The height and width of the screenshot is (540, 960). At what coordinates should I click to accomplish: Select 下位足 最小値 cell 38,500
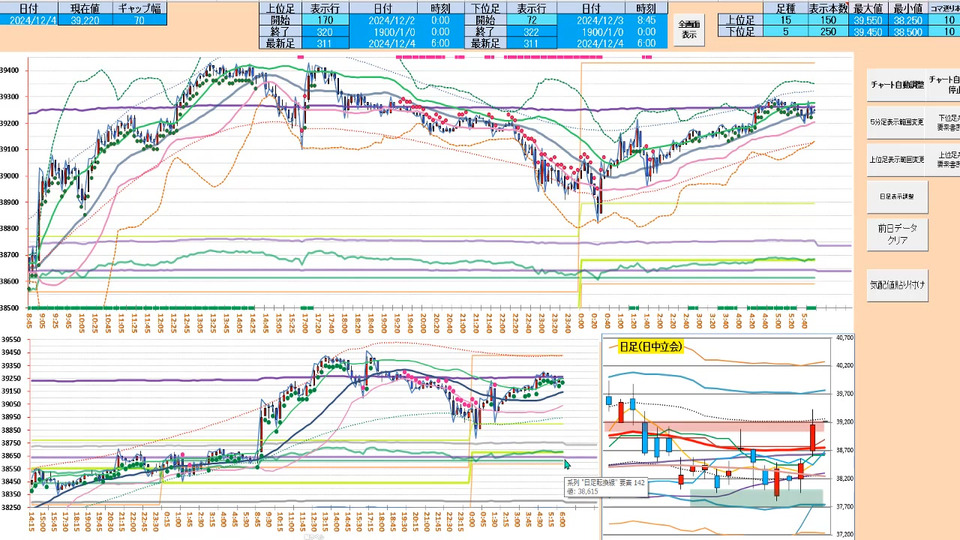908,32
